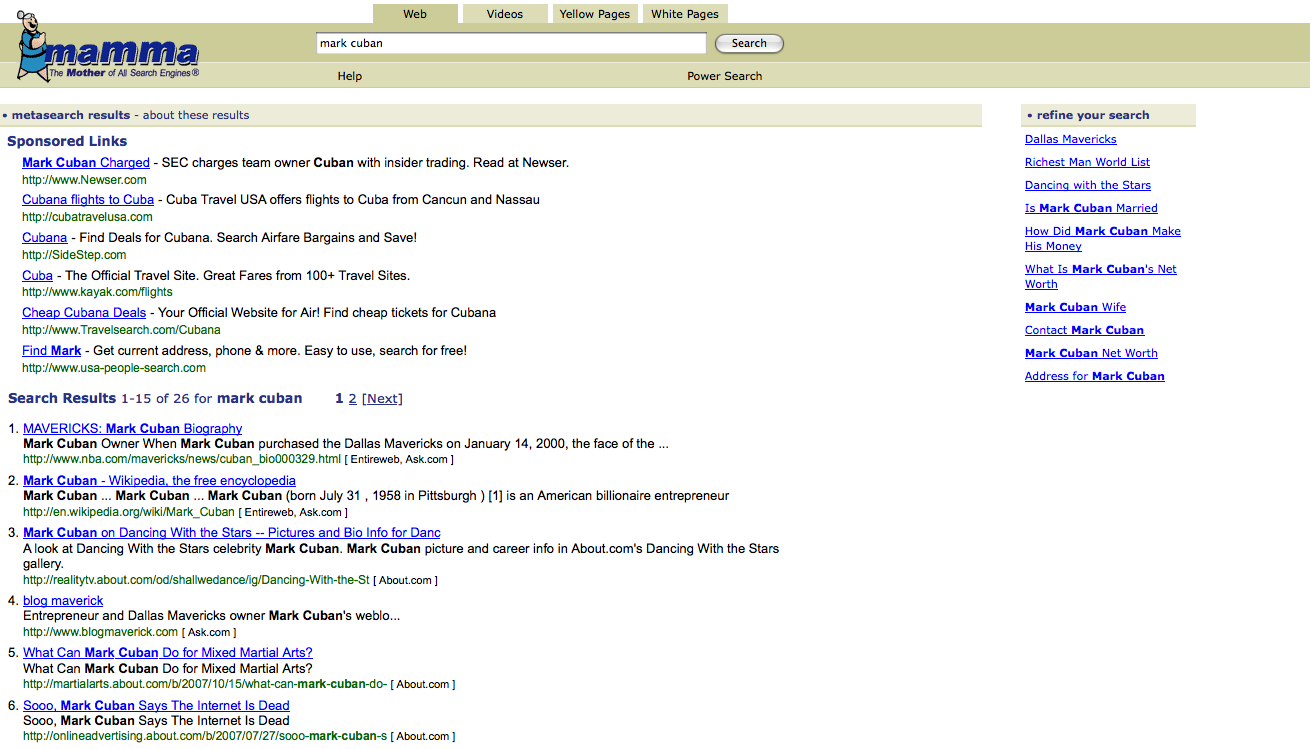Refine search by Mark Cuban Net Worth
The height and width of the screenshot is (749, 1315).
1091,354
